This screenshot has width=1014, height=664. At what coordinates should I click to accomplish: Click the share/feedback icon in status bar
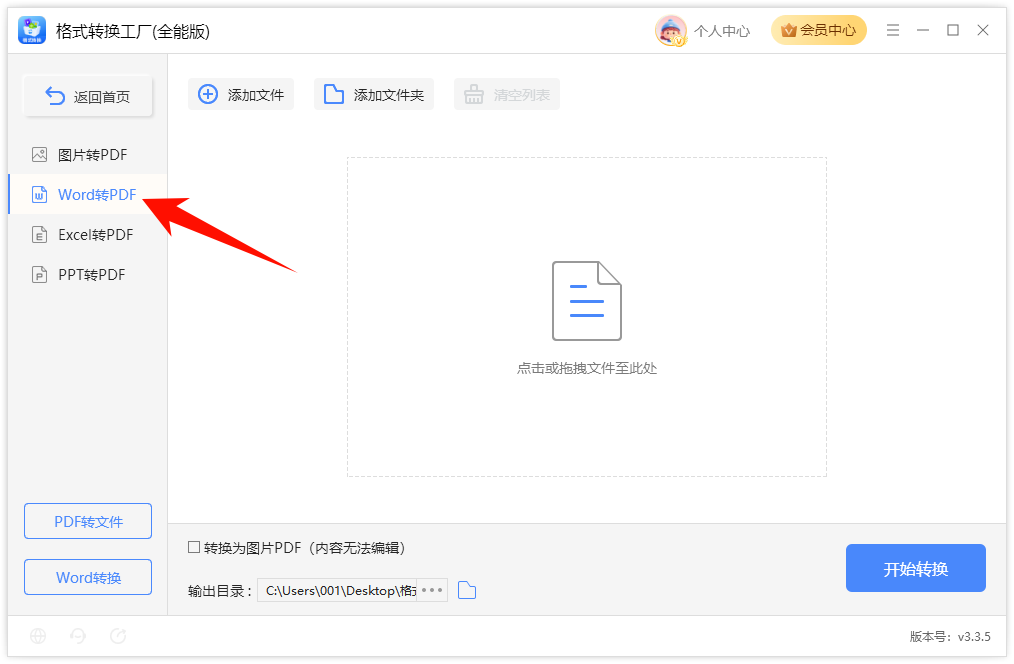point(118,636)
